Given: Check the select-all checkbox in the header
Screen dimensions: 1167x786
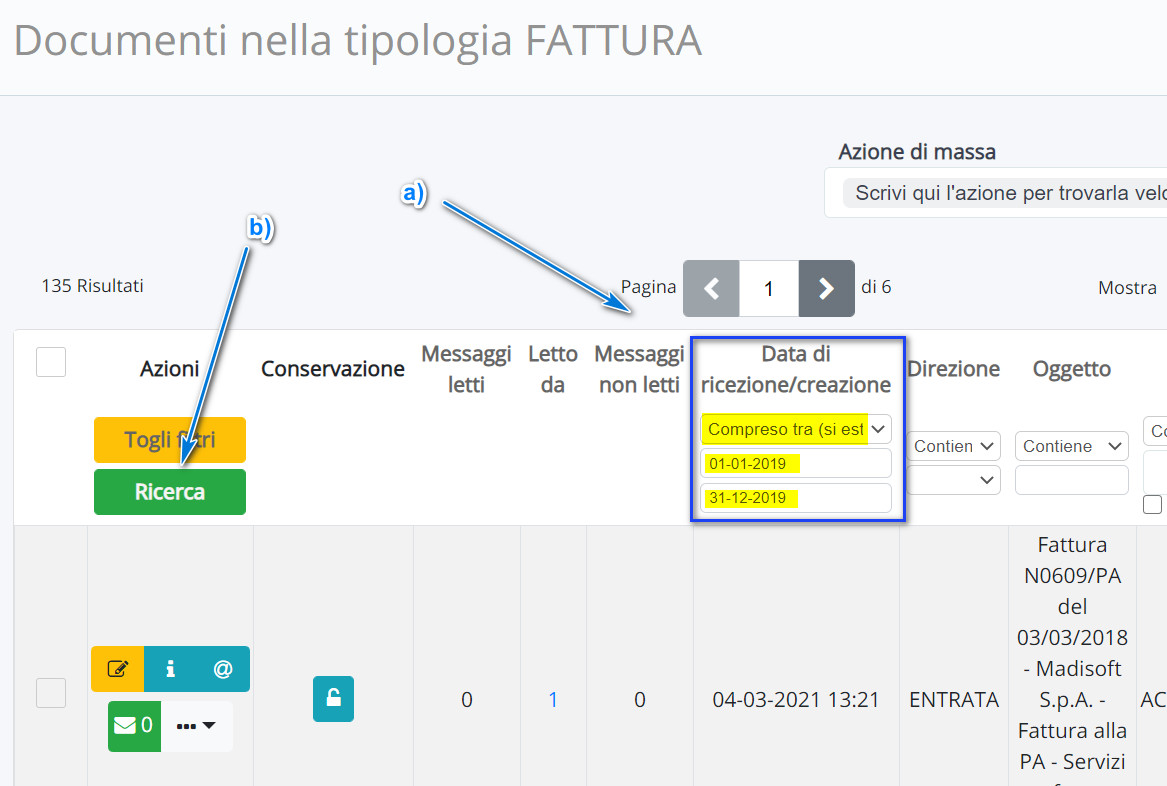Looking at the screenshot, I should [x=51, y=361].
